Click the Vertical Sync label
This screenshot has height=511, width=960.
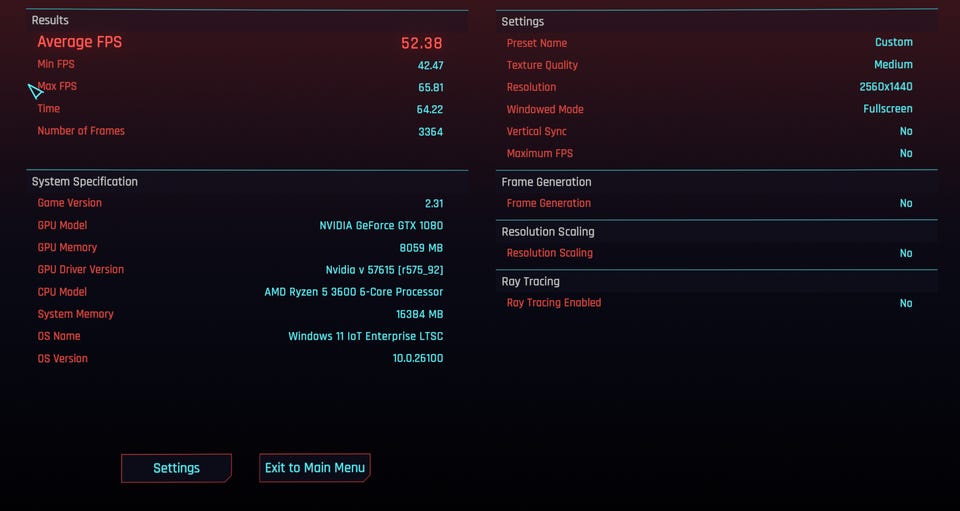click(x=537, y=132)
